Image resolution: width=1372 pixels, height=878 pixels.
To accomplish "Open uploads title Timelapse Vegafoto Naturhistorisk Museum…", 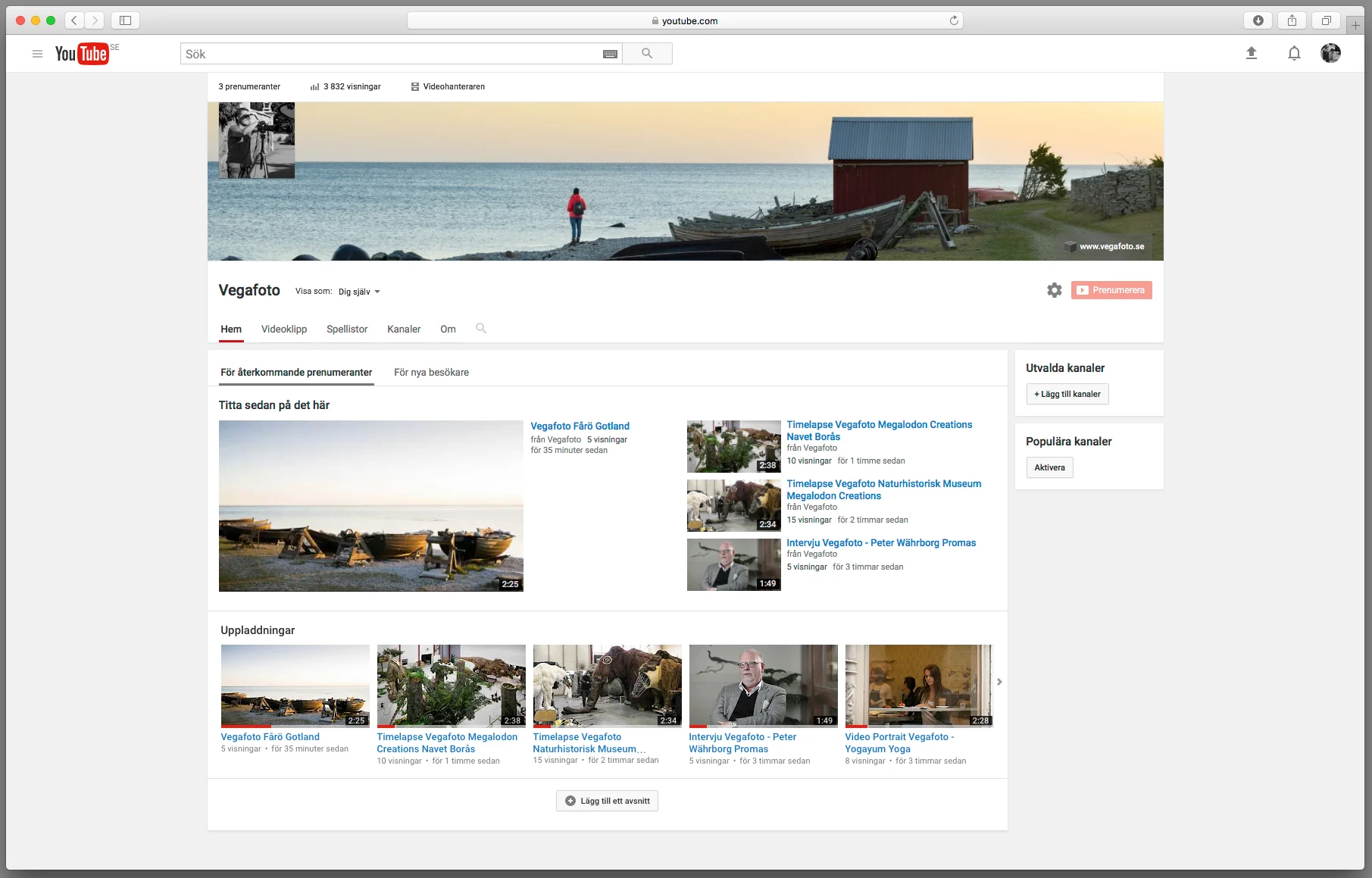I will pos(589,742).
